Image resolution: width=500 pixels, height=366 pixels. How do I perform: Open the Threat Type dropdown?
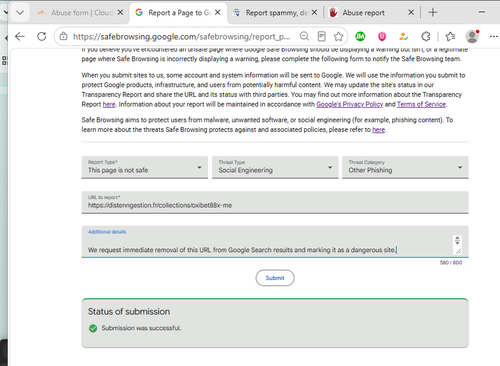click(x=275, y=167)
